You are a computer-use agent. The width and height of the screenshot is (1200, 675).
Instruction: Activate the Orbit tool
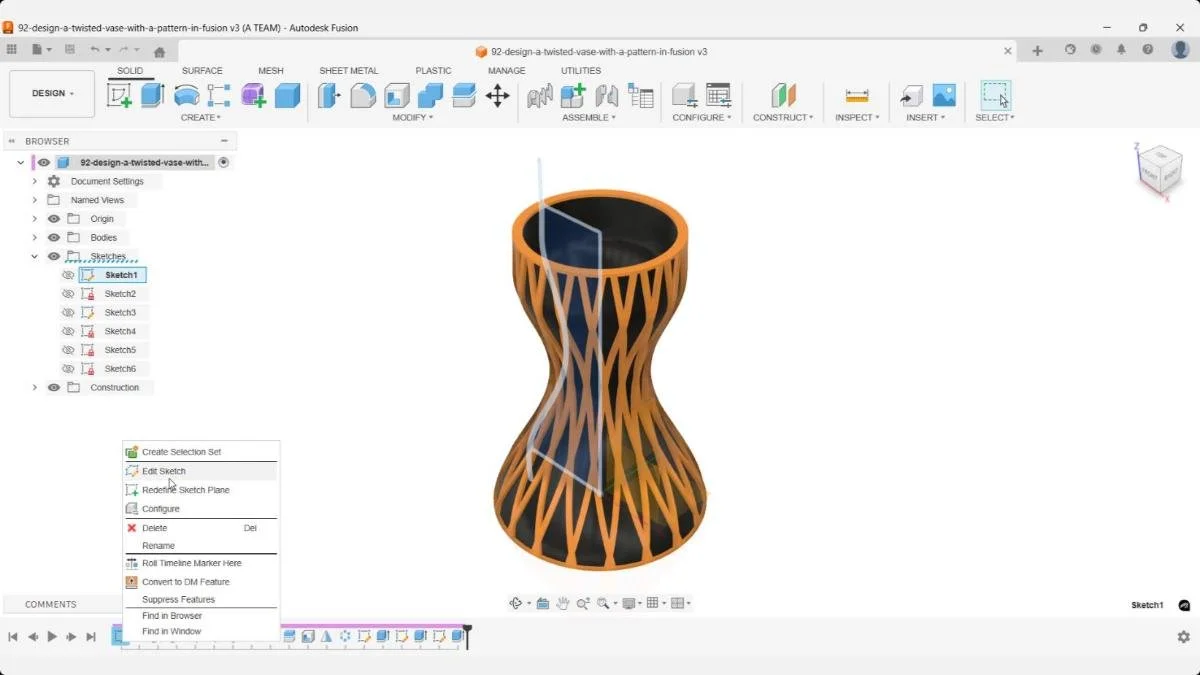pyautogui.click(x=516, y=602)
